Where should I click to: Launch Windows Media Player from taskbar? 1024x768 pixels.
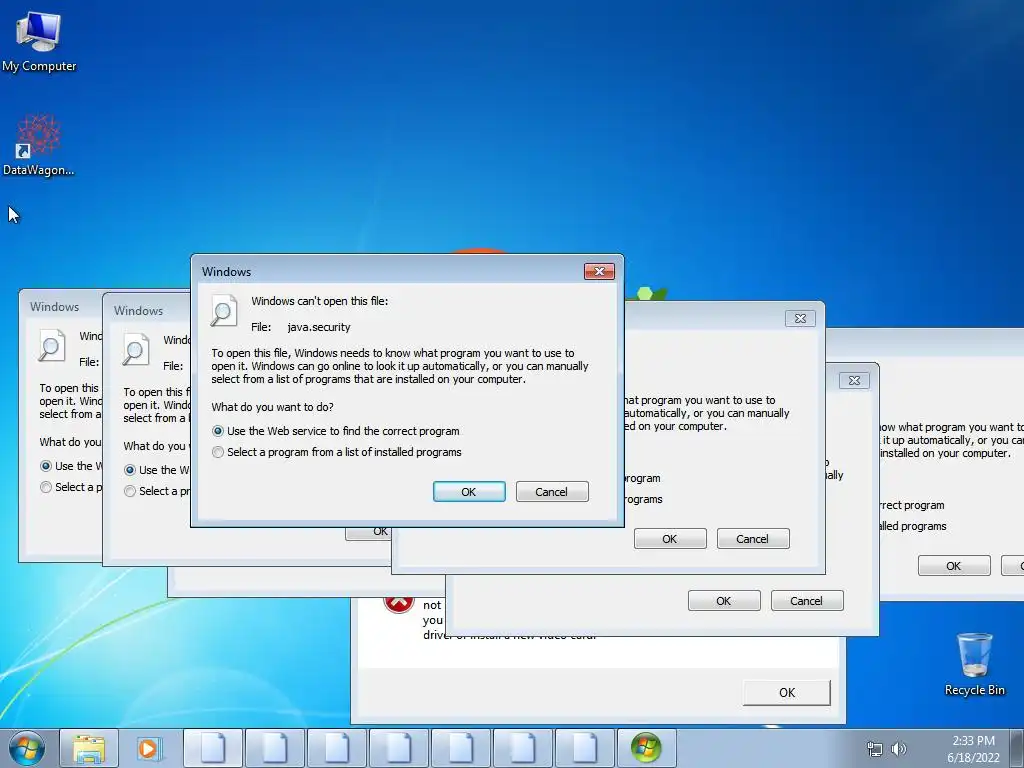(x=150, y=748)
